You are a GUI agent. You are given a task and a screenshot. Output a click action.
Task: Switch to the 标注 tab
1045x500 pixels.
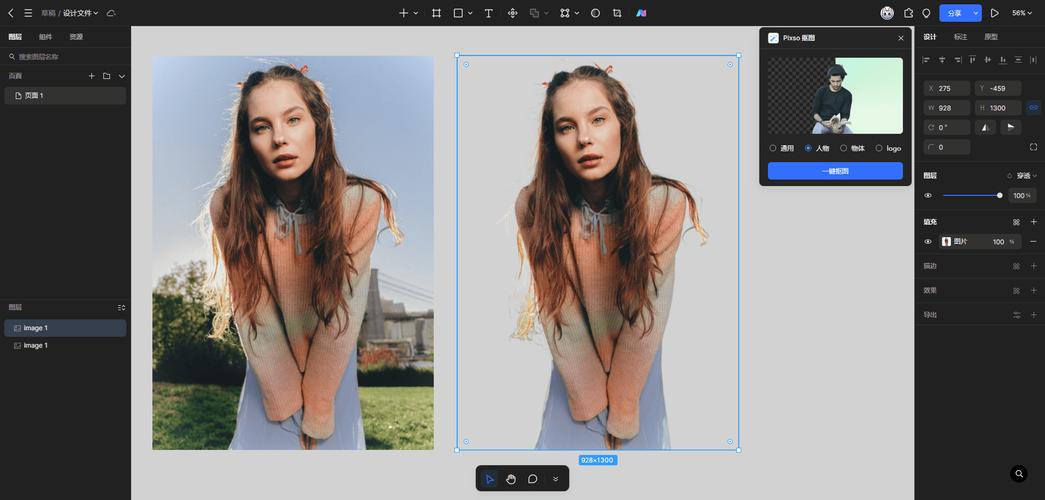(x=960, y=37)
